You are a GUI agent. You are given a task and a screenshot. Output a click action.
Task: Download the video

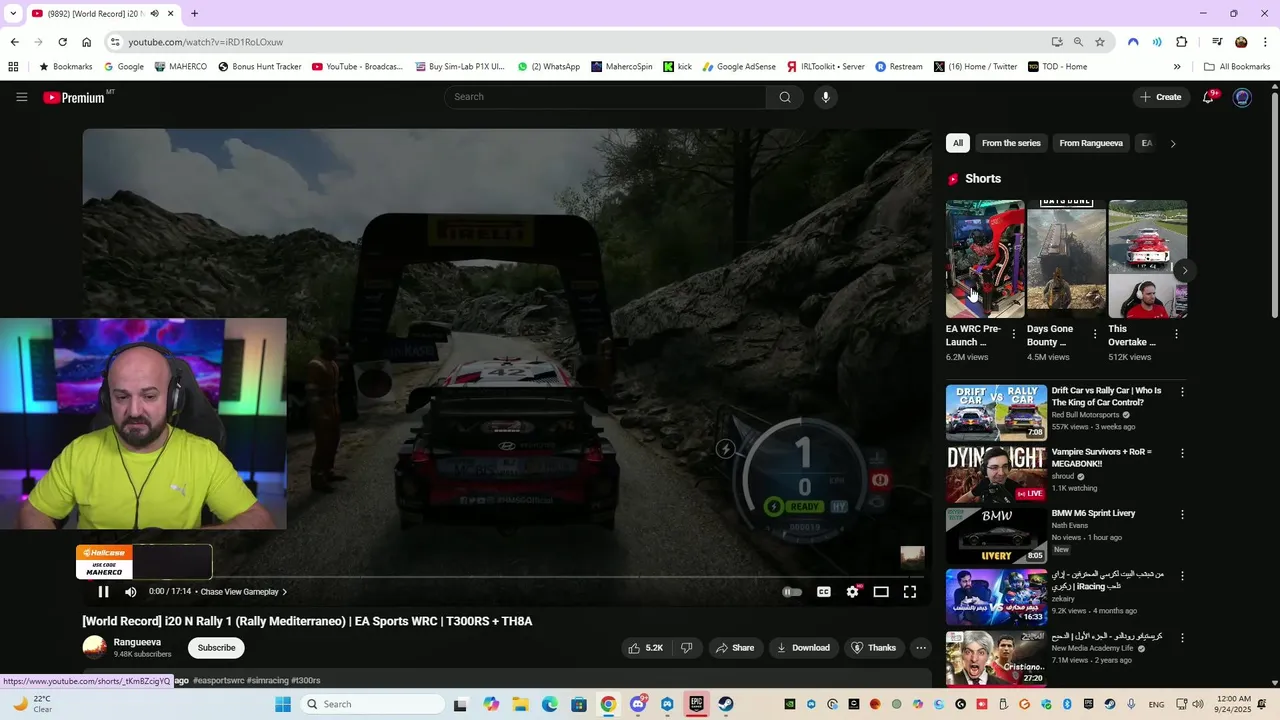[804, 648]
